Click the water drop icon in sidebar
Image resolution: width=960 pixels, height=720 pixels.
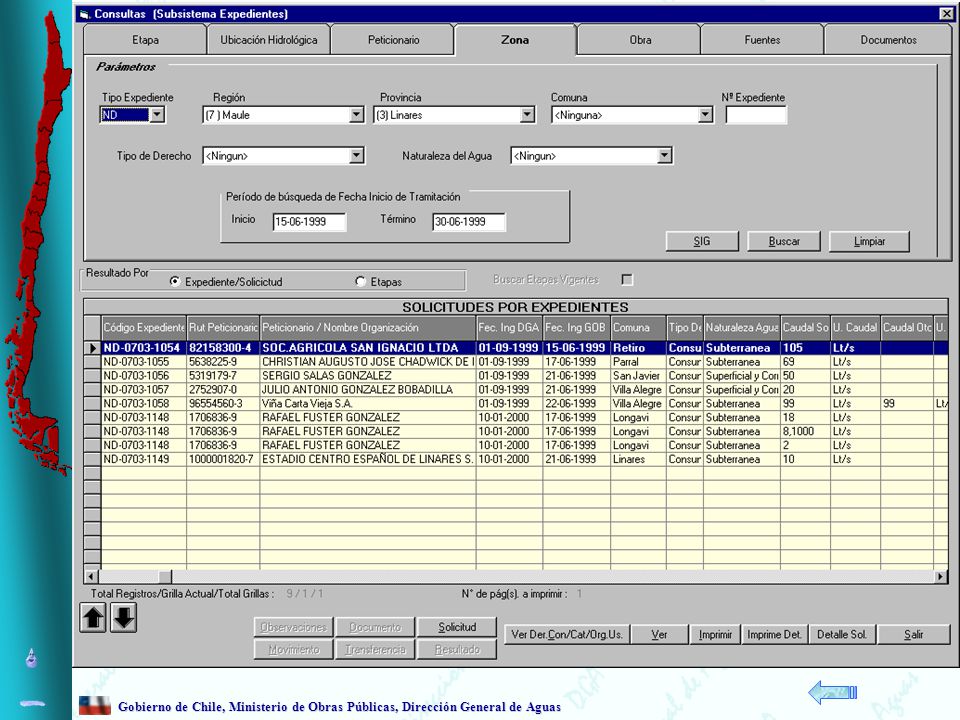click(31, 658)
